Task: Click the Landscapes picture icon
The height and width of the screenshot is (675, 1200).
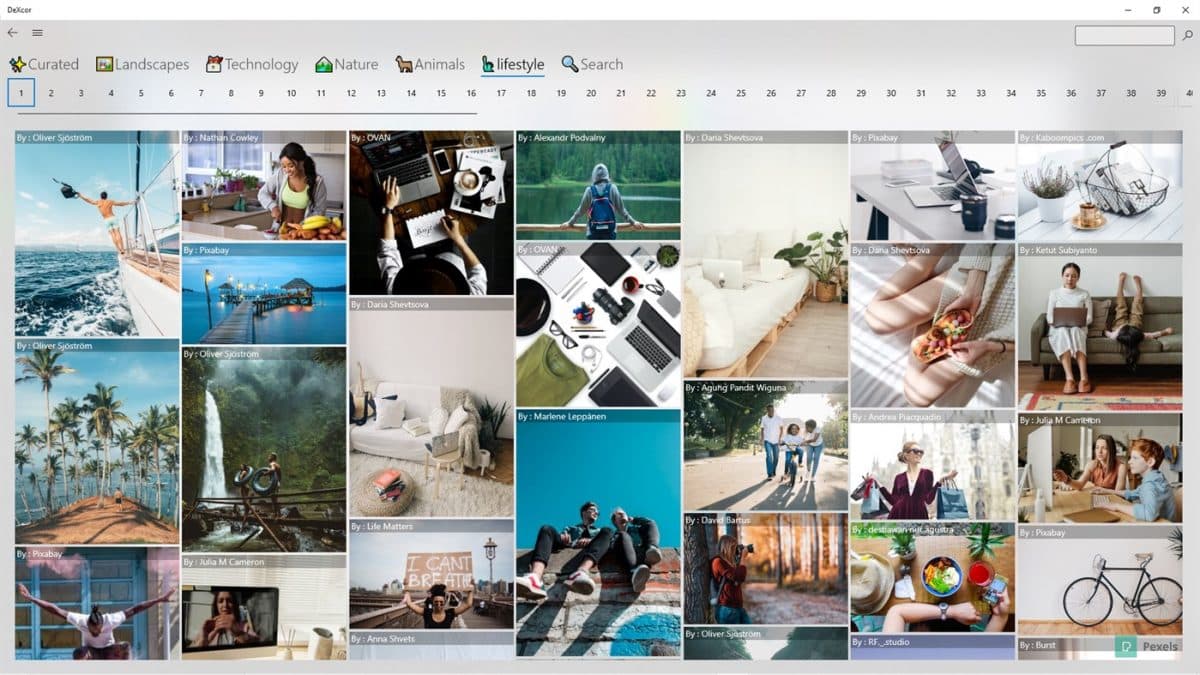Action: point(106,63)
